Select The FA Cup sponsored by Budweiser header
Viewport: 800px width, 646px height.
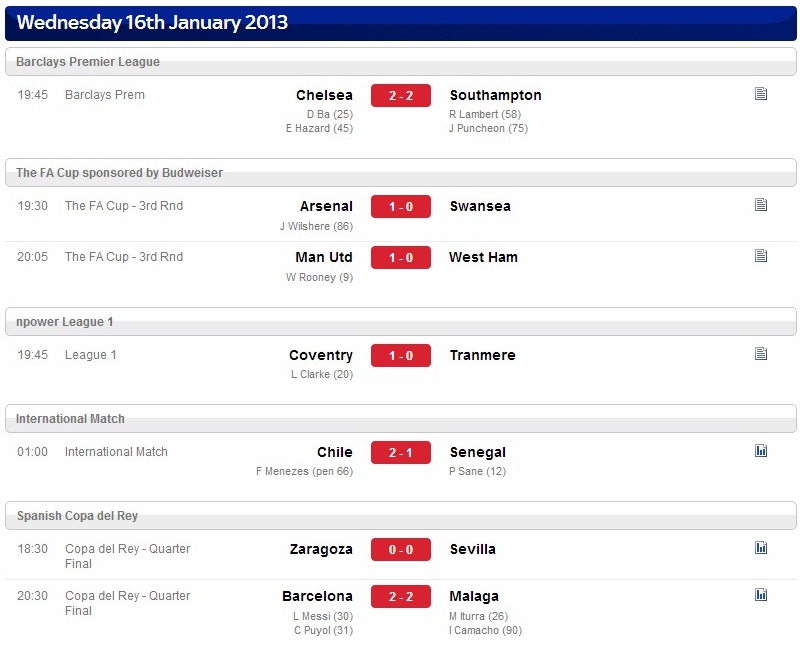(401, 172)
